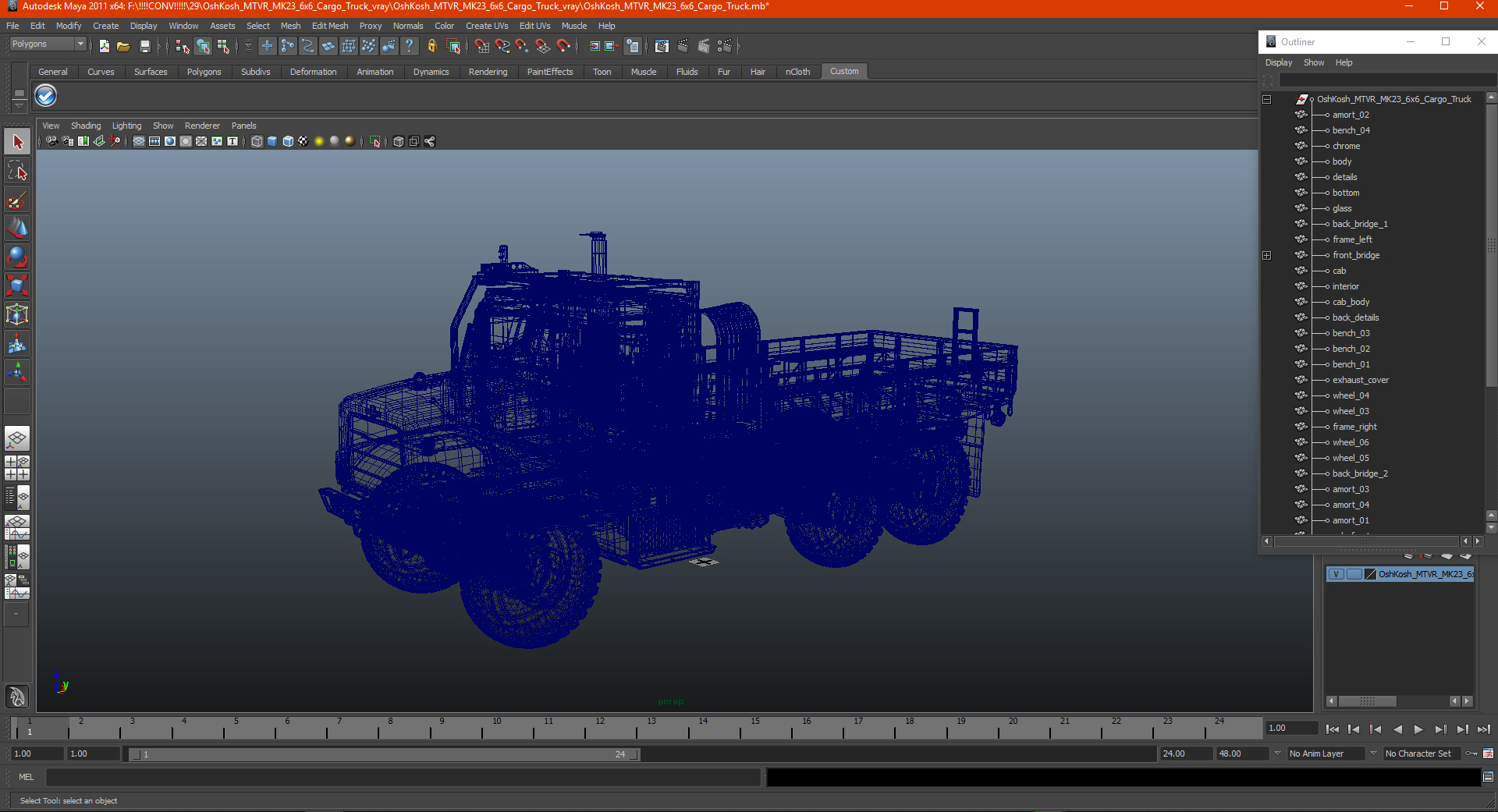Image resolution: width=1498 pixels, height=812 pixels.
Task: Activate the Lasso select tool
Action: [x=17, y=171]
